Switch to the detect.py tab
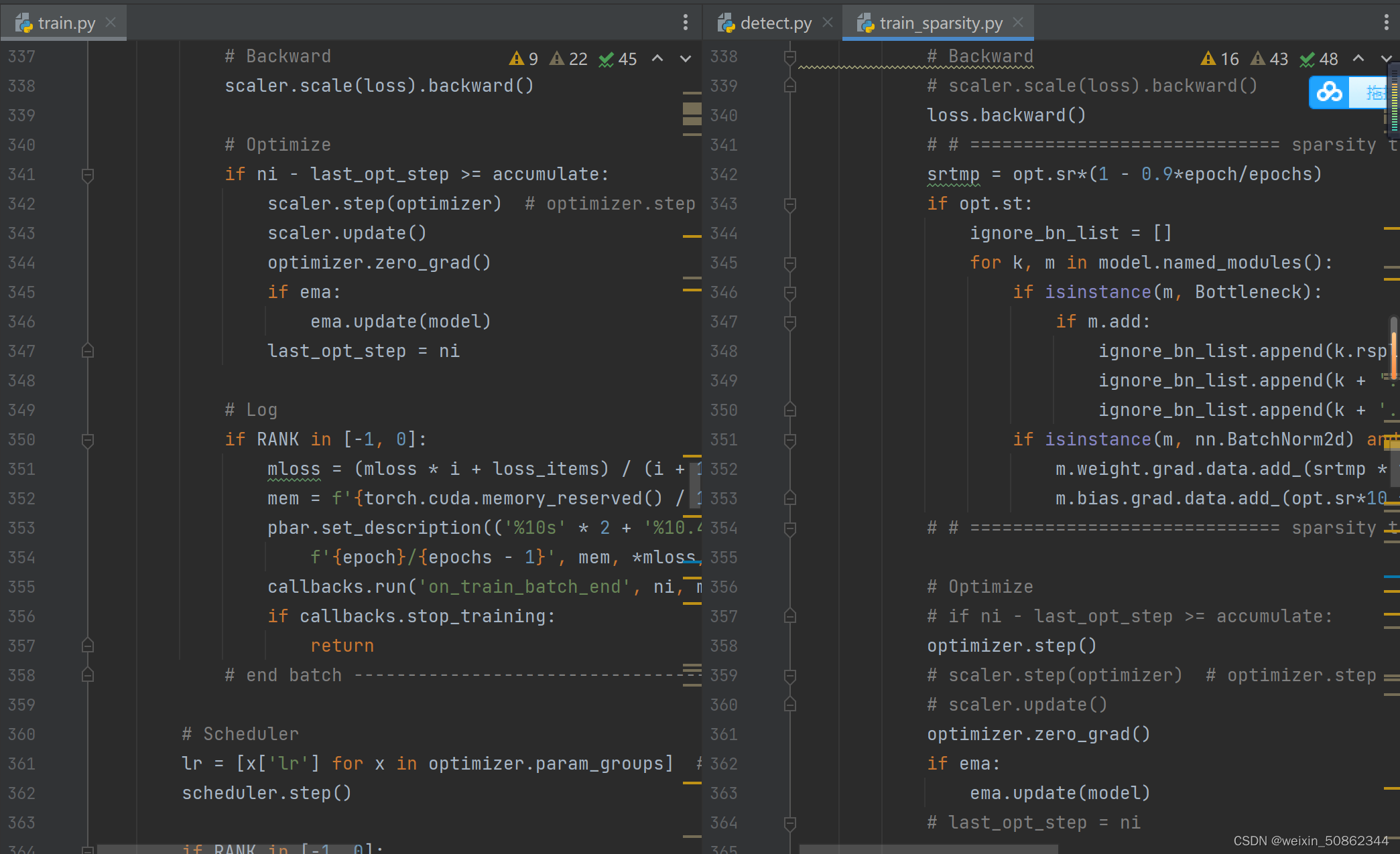 click(x=775, y=23)
